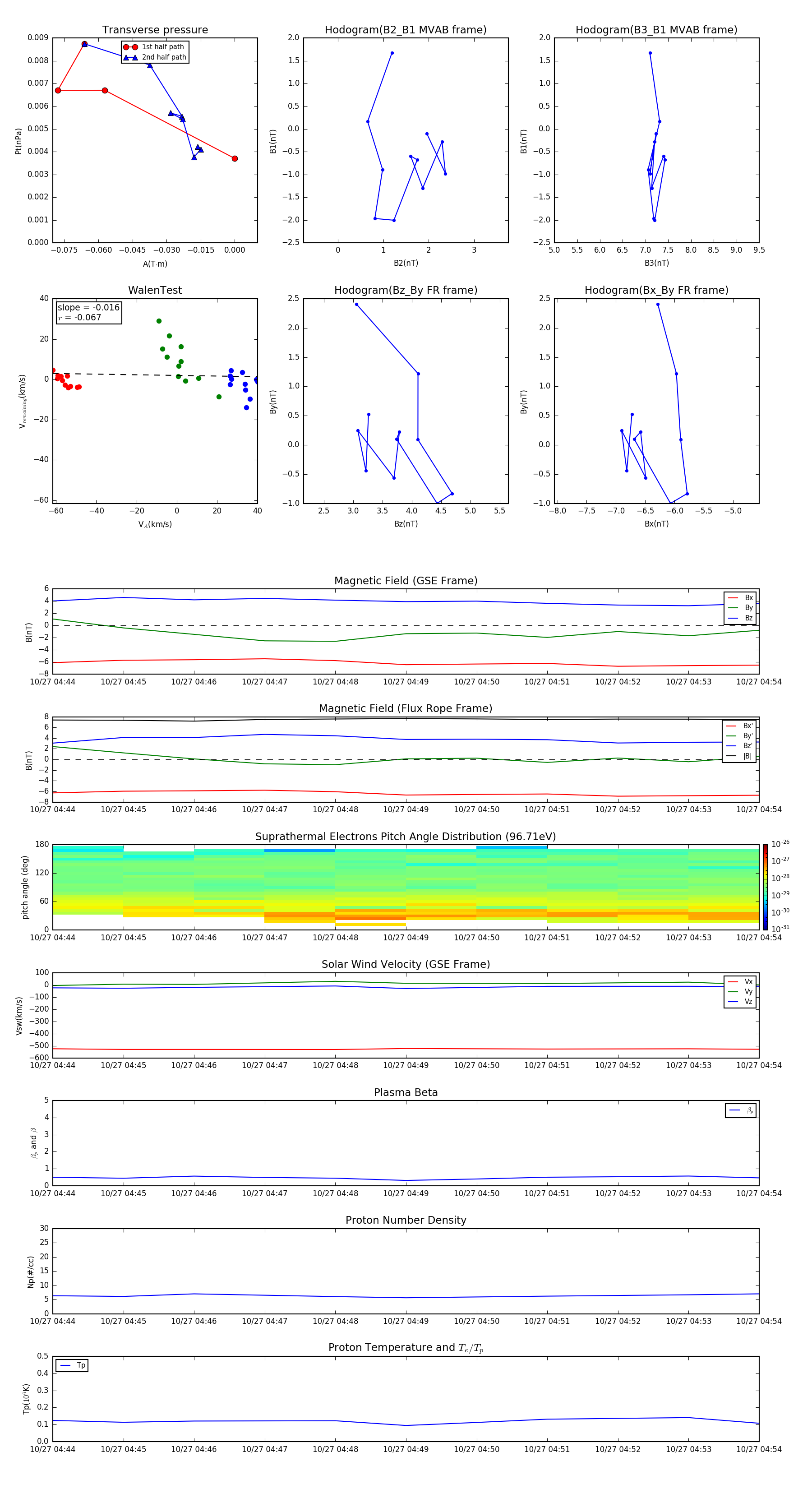The image size is (812, 1489).
Task: Select the 'Proton Temperature and Te/Tp' title
Action: coord(406,1349)
